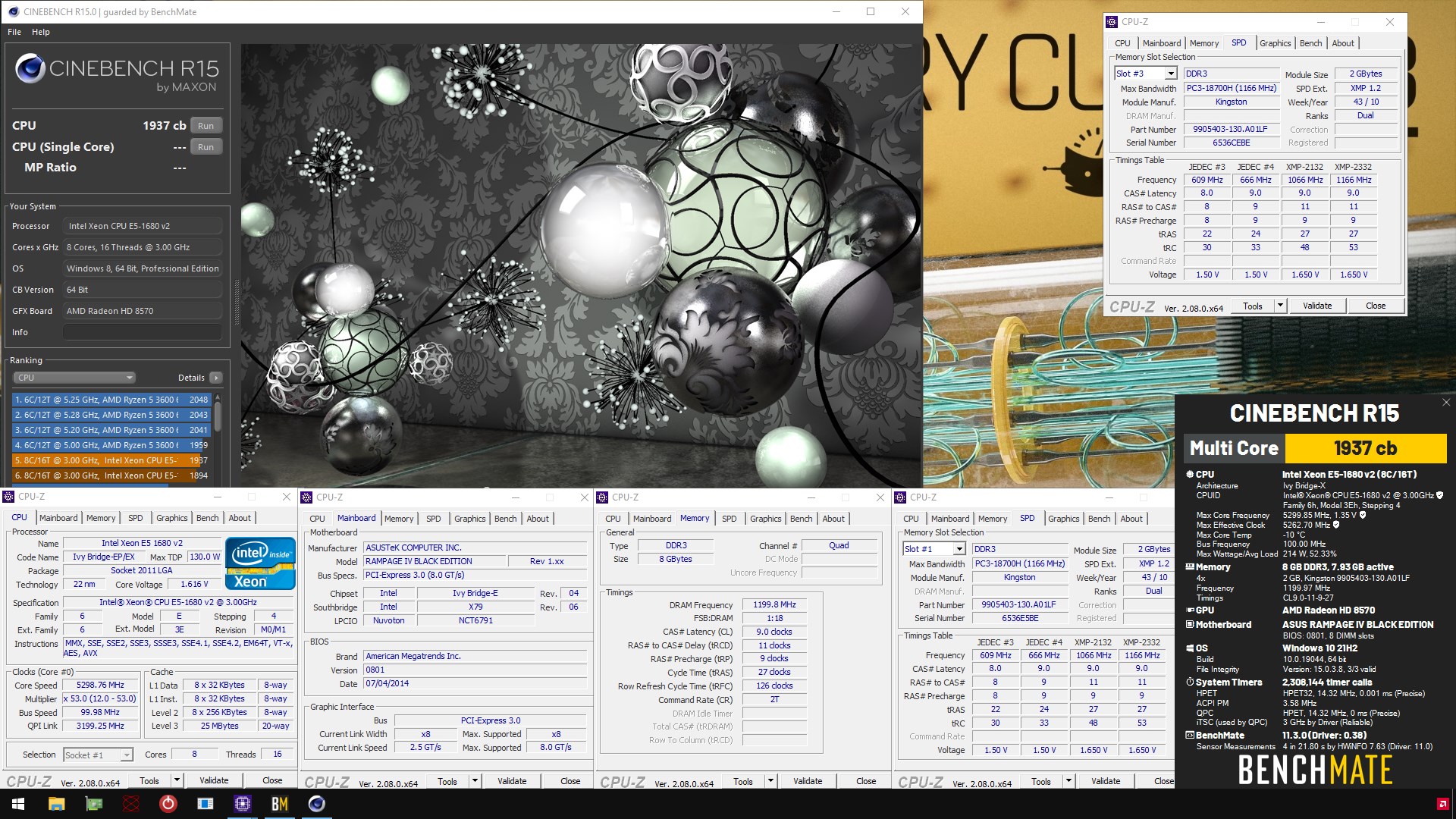The width and height of the screenshot is (1456, 819).
Task: Click the yellow 1937 cb score box
Action: point(1365,448)
